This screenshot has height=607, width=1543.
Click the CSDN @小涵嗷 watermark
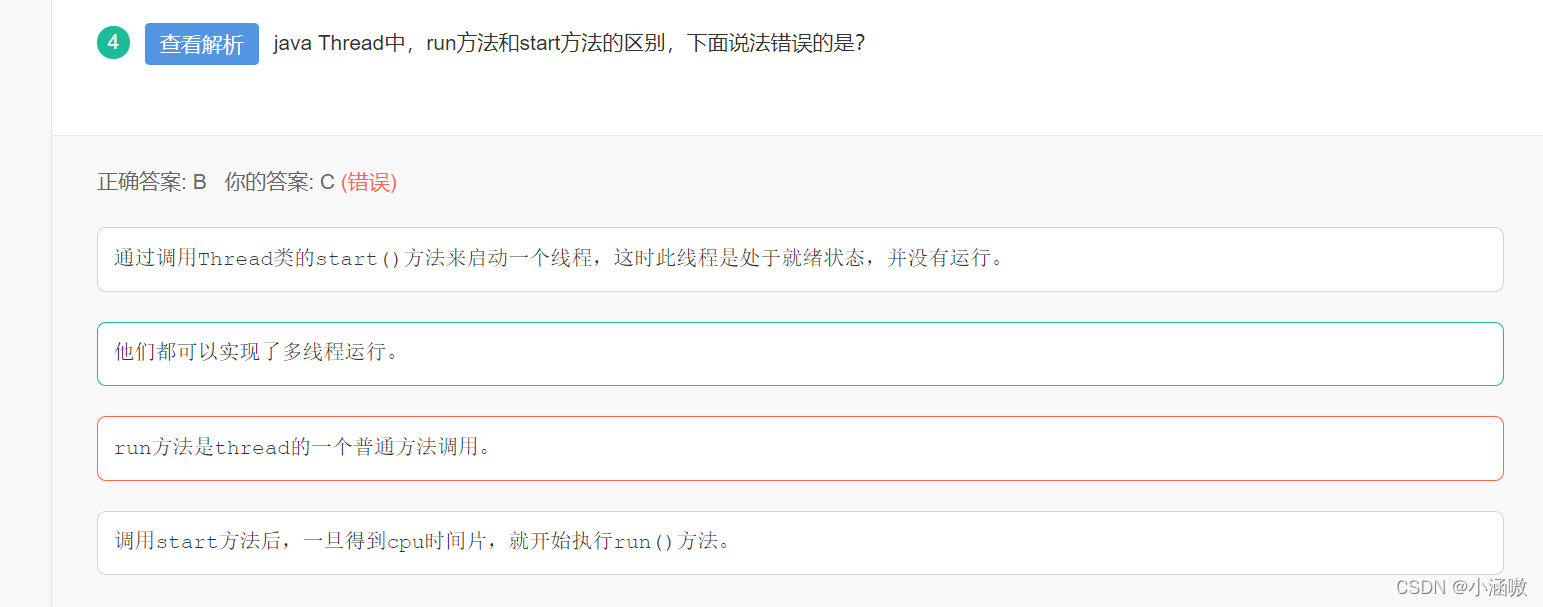pyautogui.click(x=1461, y=588)
